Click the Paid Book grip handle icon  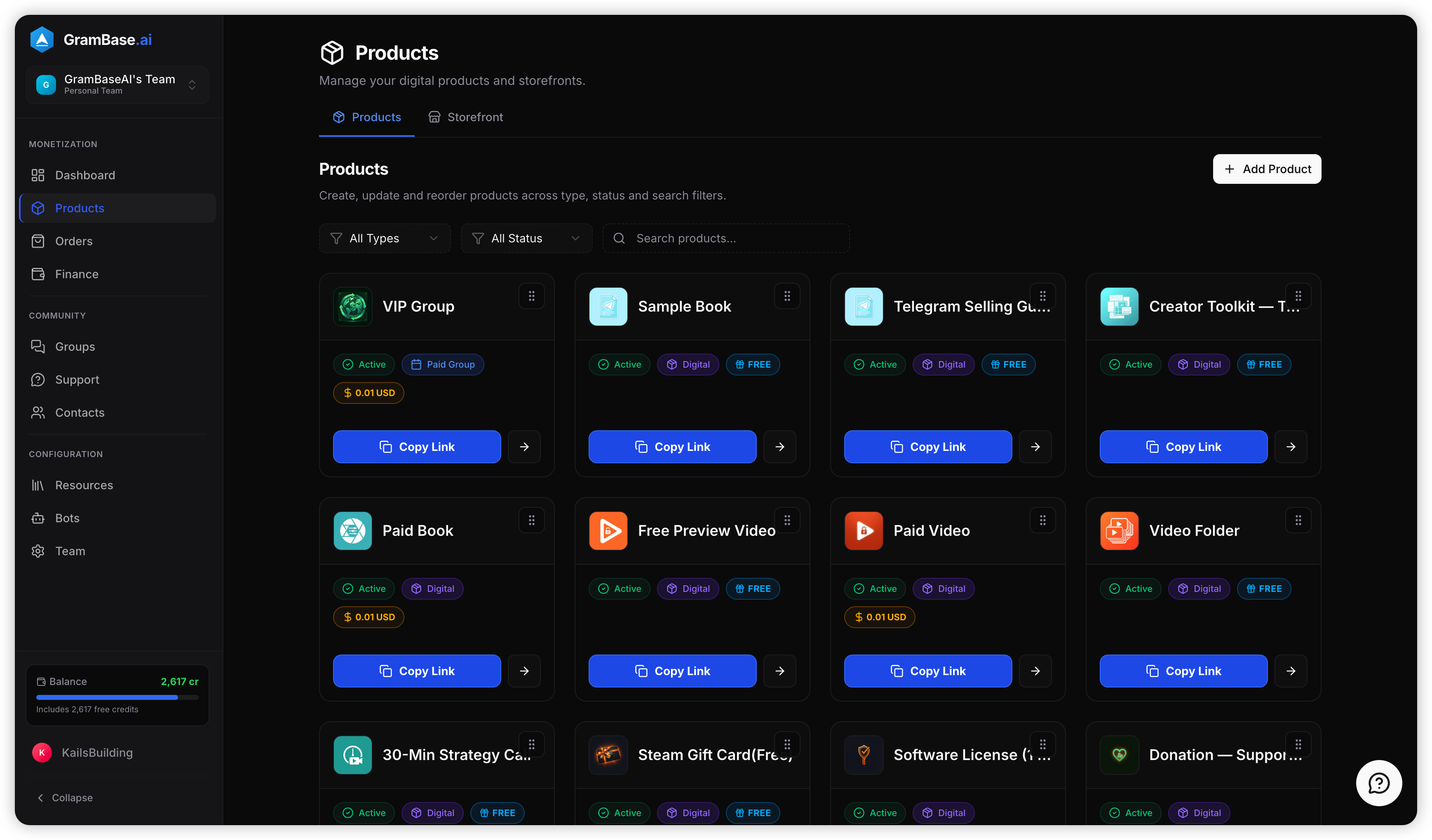[531, 520]
